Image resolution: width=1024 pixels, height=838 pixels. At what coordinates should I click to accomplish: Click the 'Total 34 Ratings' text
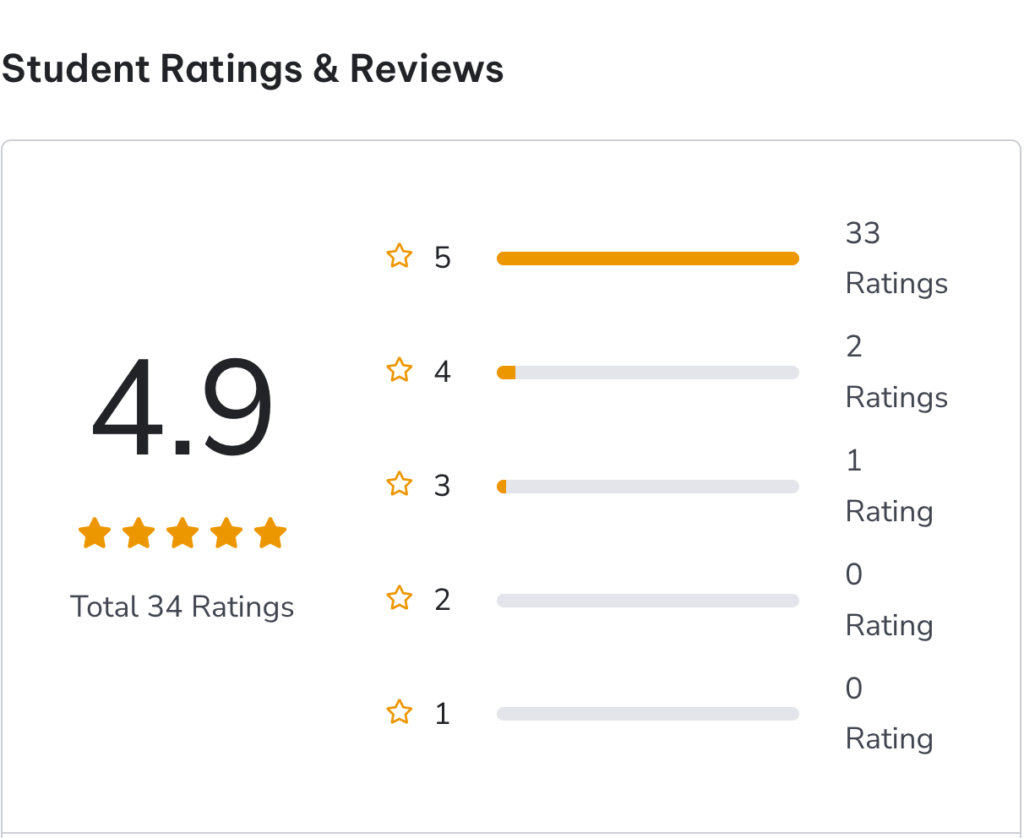click(x=182, y=607)
